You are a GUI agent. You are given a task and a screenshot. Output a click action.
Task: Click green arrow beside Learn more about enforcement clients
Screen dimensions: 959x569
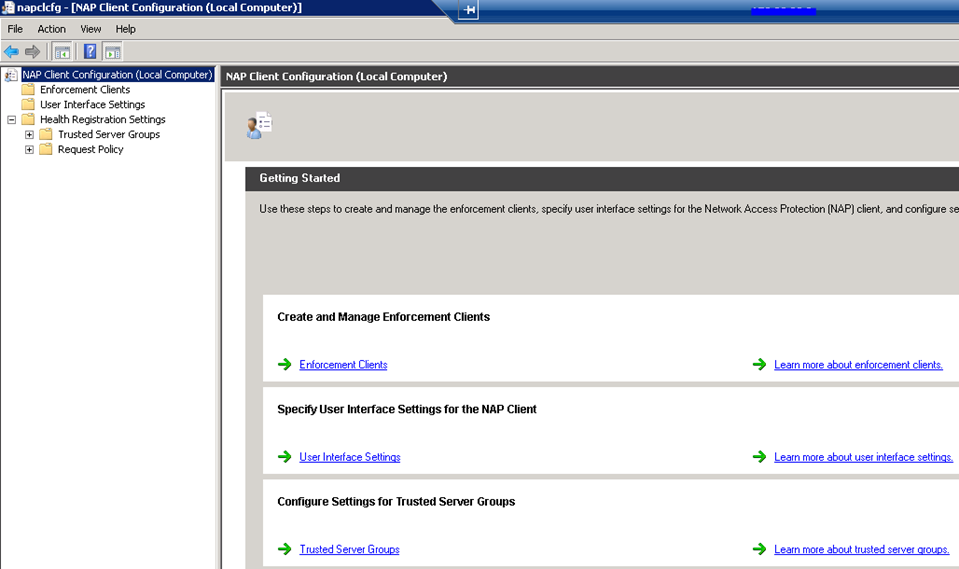tap(760, 365)
